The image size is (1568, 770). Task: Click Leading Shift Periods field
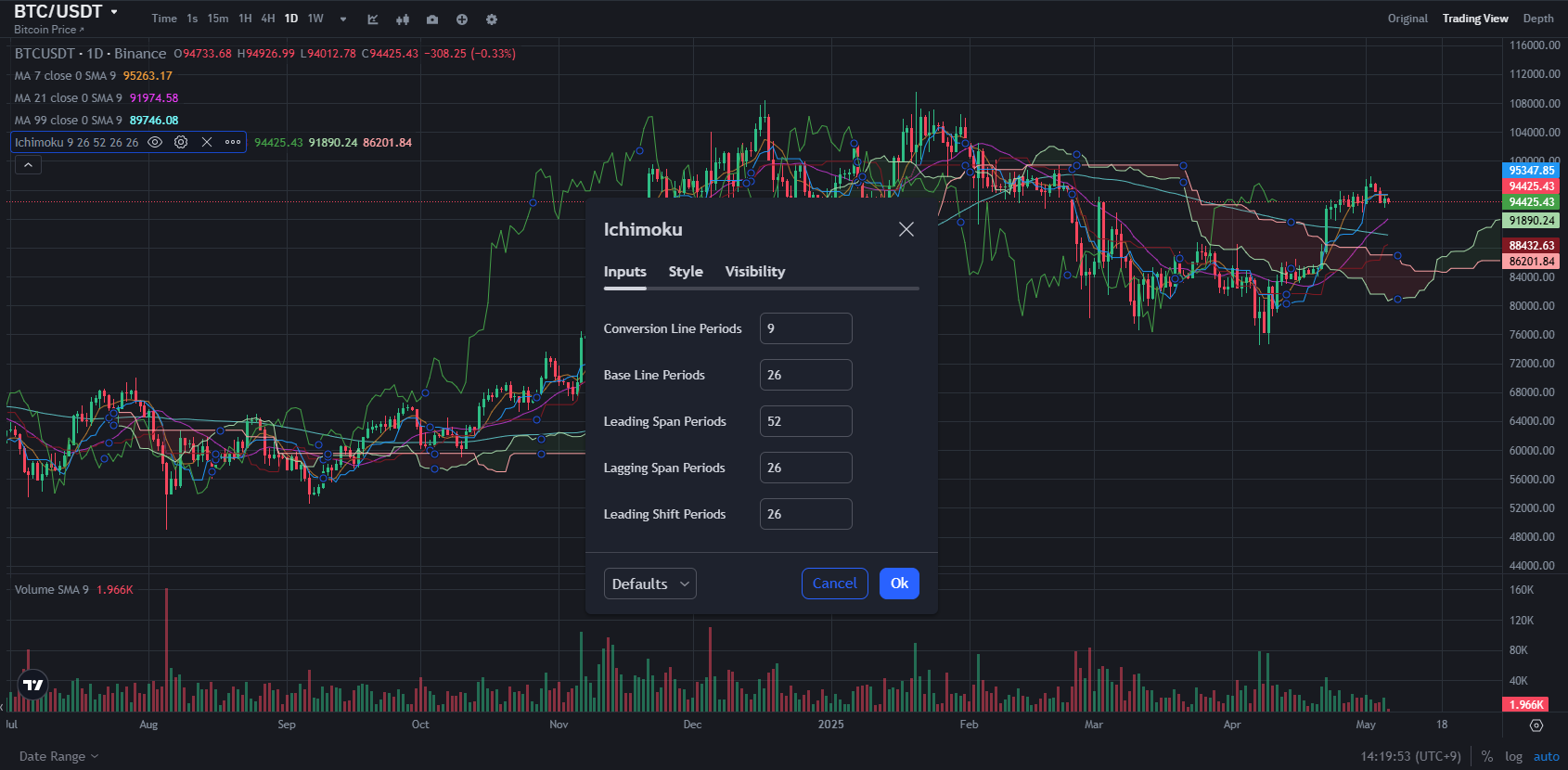click(806, 514)
